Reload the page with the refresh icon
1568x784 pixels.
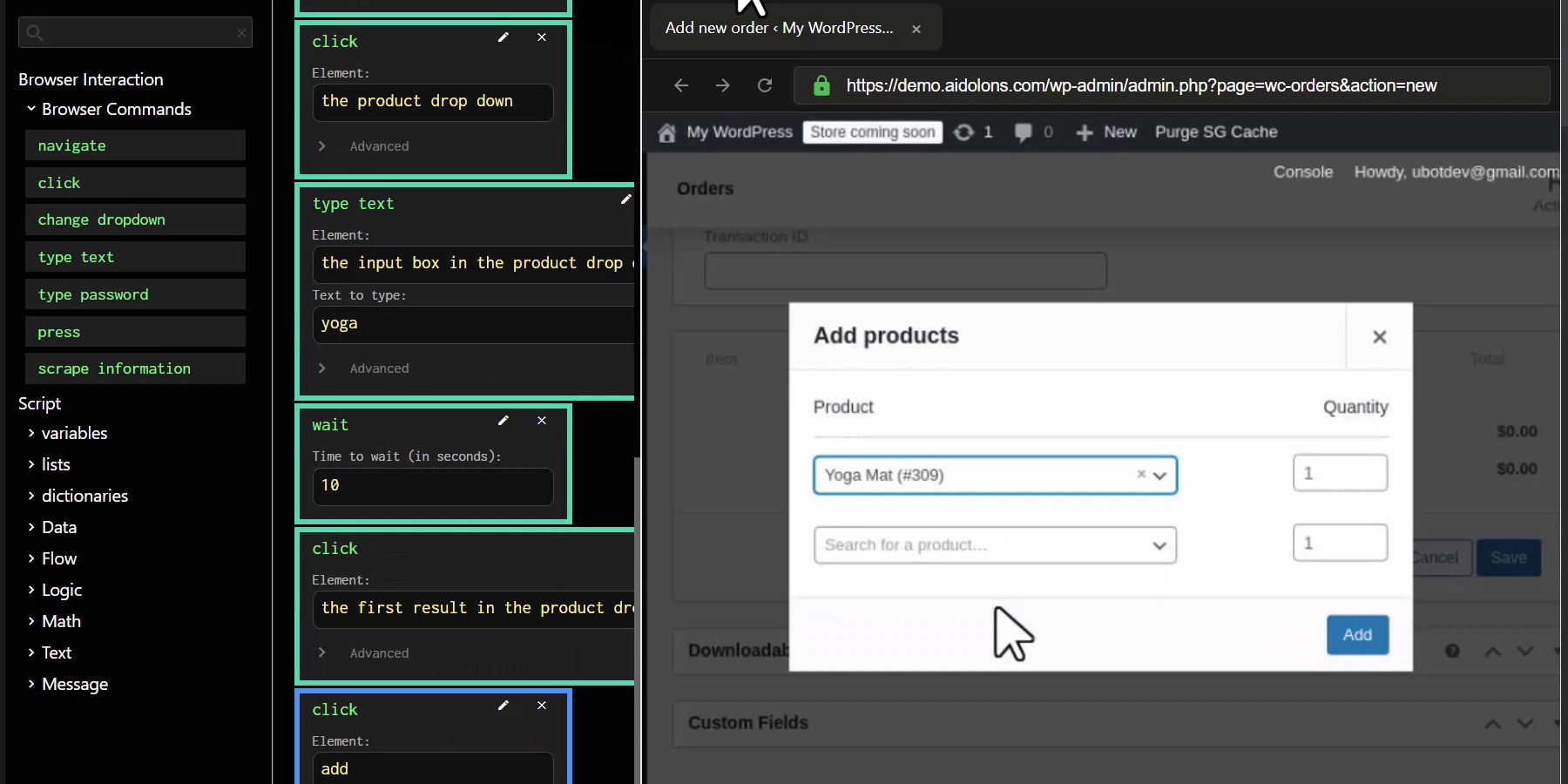click(x=765, y=84)
